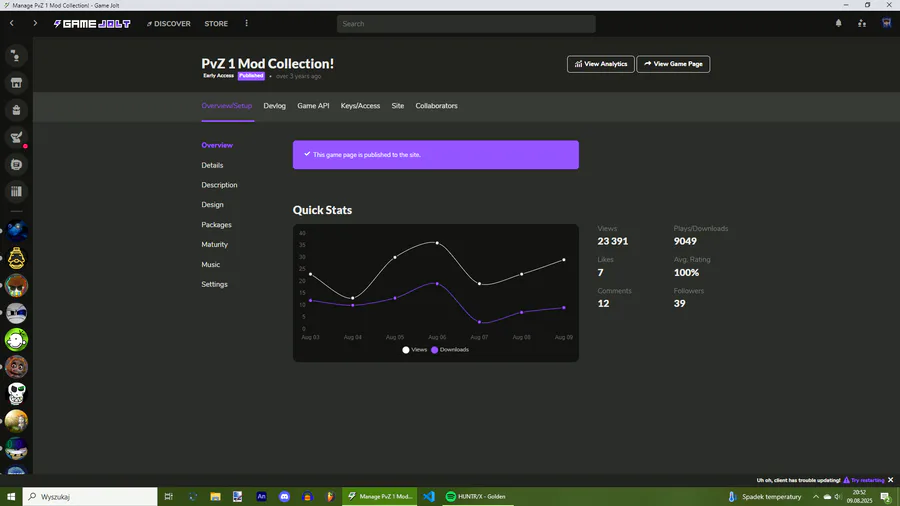The height and width of the screenshot is (506, 900).
Task: Open the three-dot more menu in navbar
Action: (247, 24)
